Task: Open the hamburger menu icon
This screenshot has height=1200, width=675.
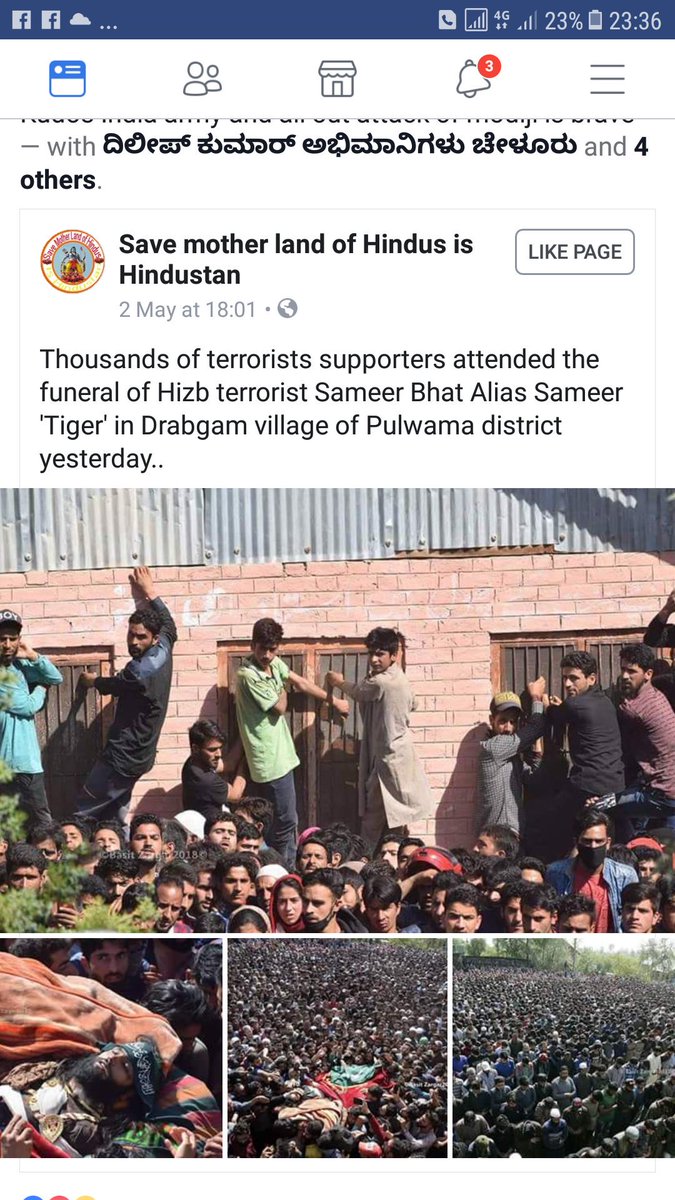Action: tap(607, 78)
